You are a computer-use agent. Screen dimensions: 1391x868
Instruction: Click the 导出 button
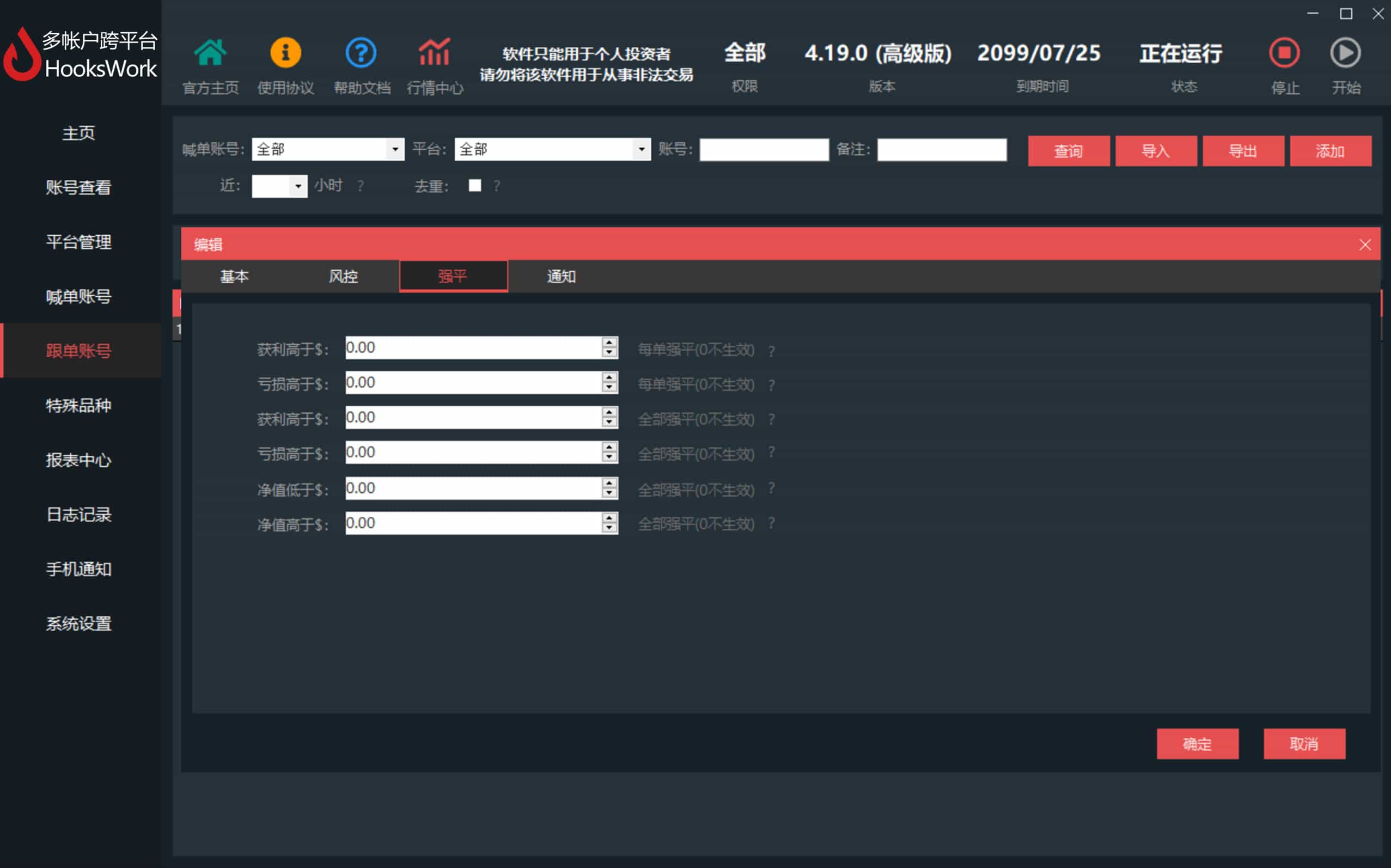(x=1243, y=151)
